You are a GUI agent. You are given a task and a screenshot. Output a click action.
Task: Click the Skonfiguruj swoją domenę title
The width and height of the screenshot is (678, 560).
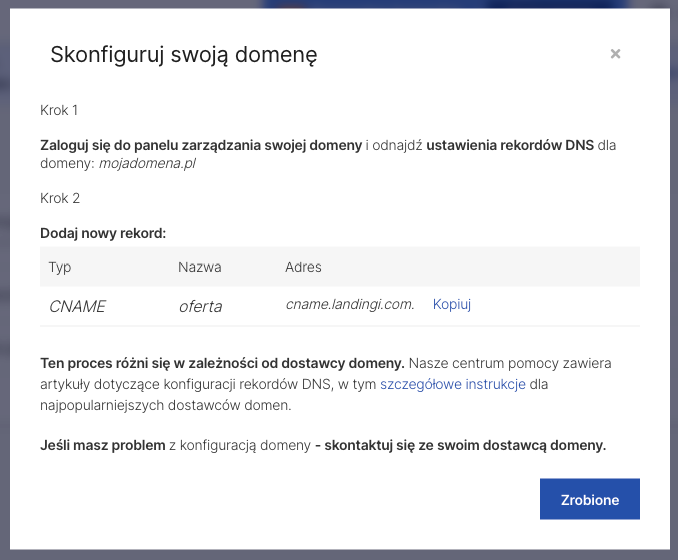click(184, 55)
